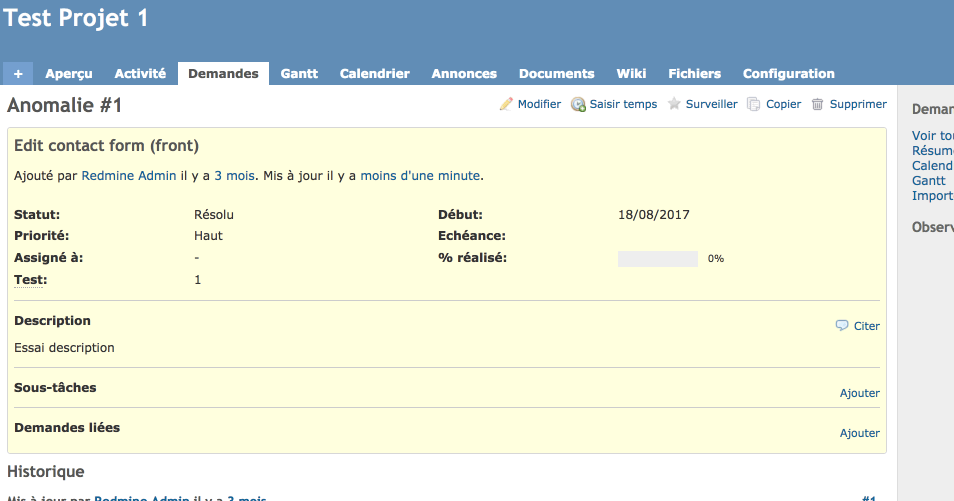Go to the Gantt tab
This screenshot has width=954, height=501.
coord(299,74)
